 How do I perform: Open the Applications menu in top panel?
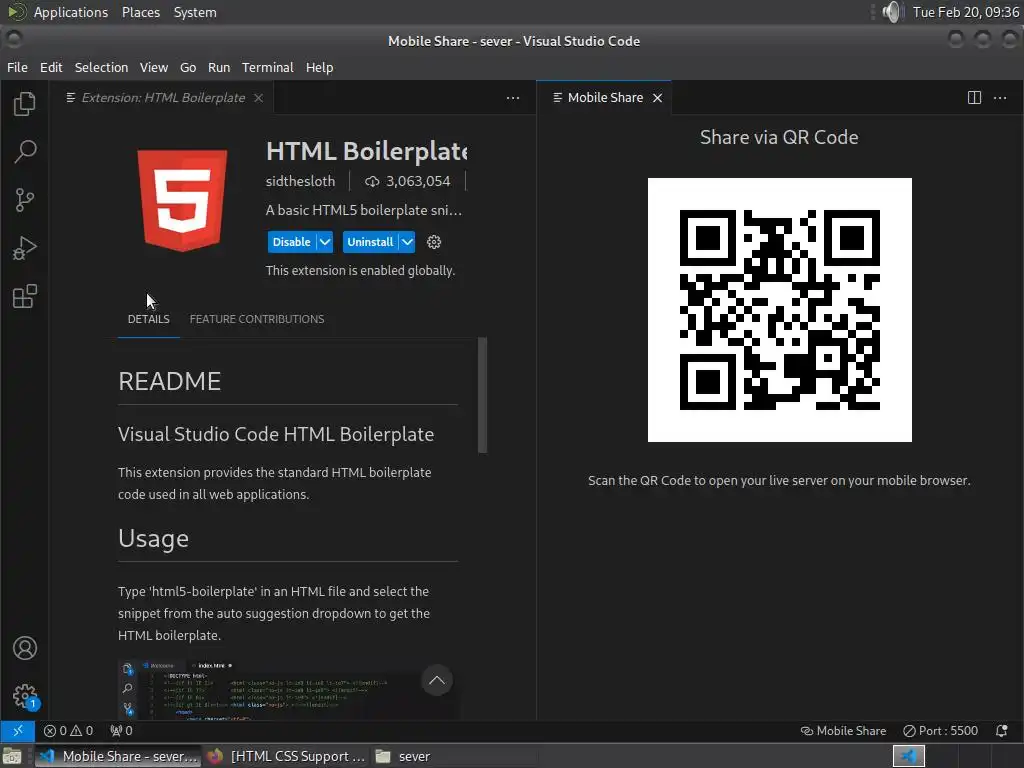[x=71, y=12]
